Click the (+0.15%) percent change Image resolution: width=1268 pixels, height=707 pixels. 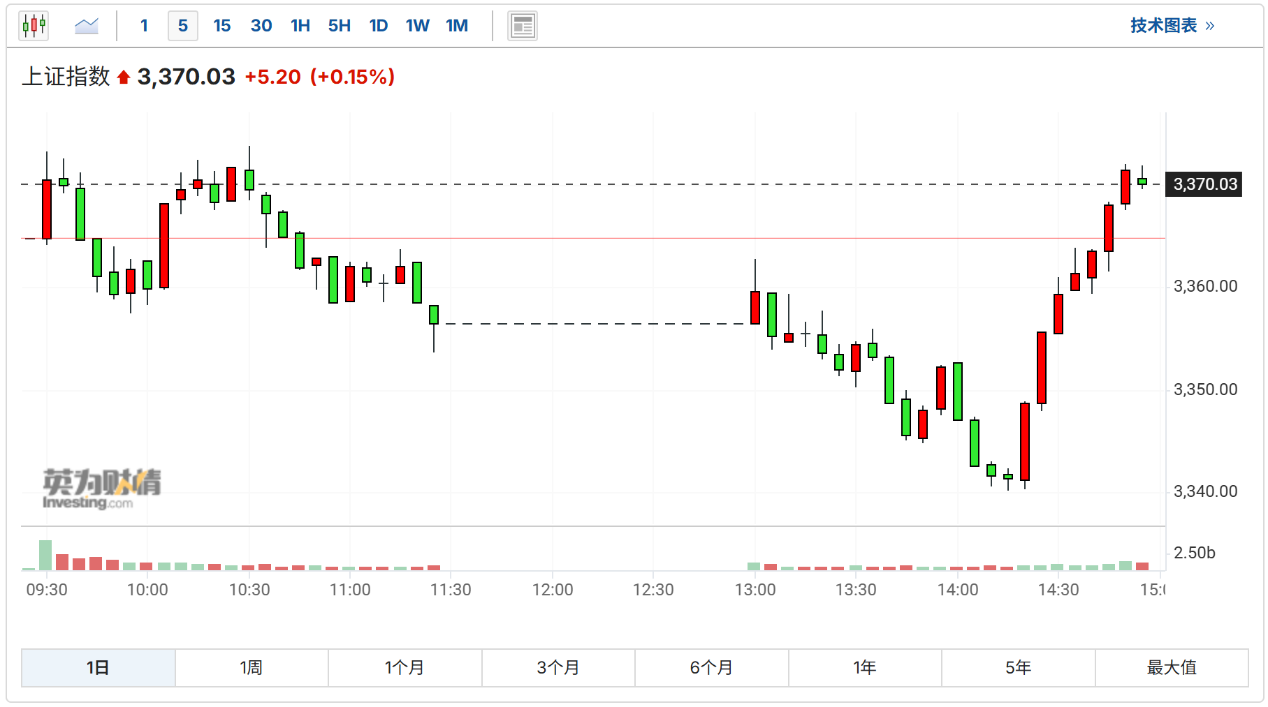352,77
